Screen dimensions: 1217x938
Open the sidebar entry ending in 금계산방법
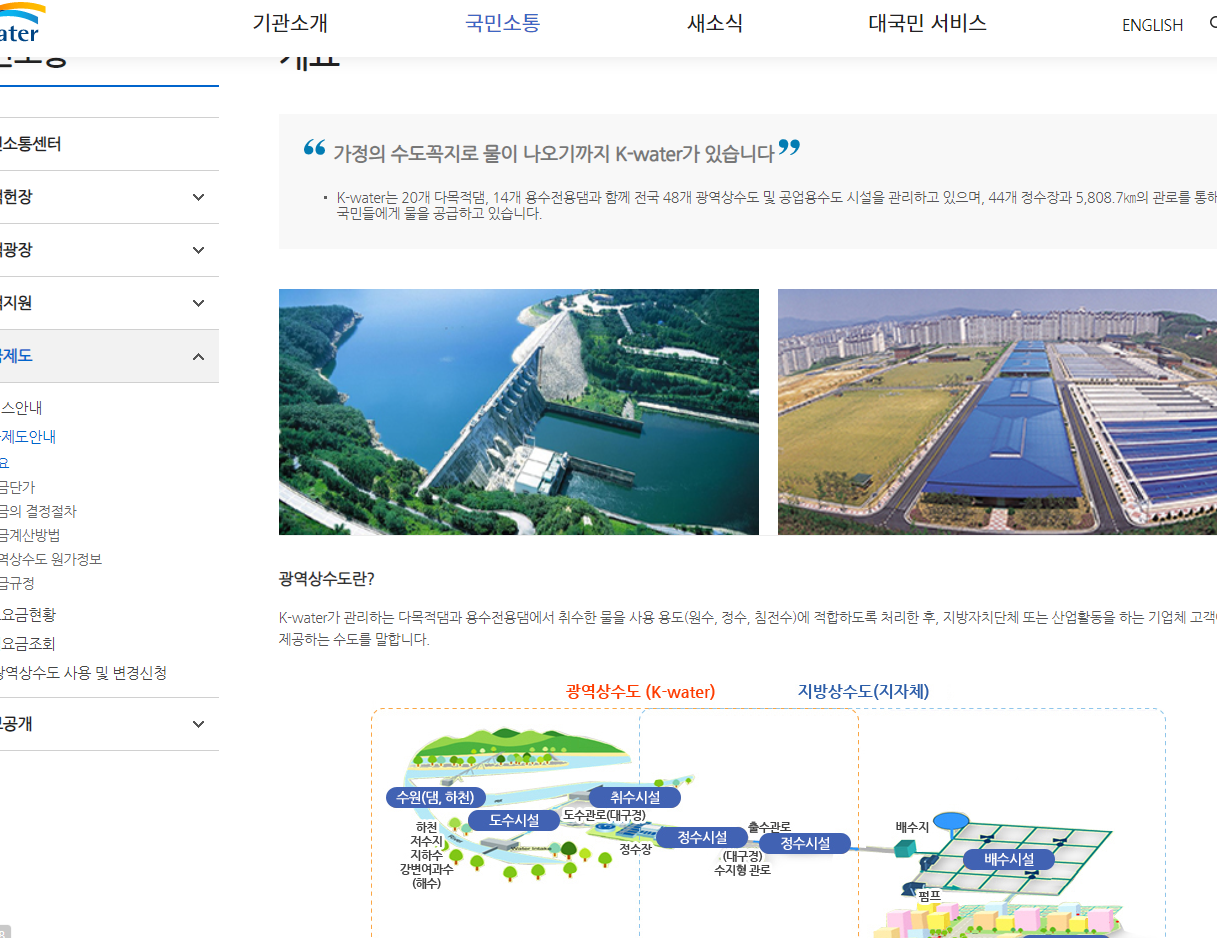point(30,535)
